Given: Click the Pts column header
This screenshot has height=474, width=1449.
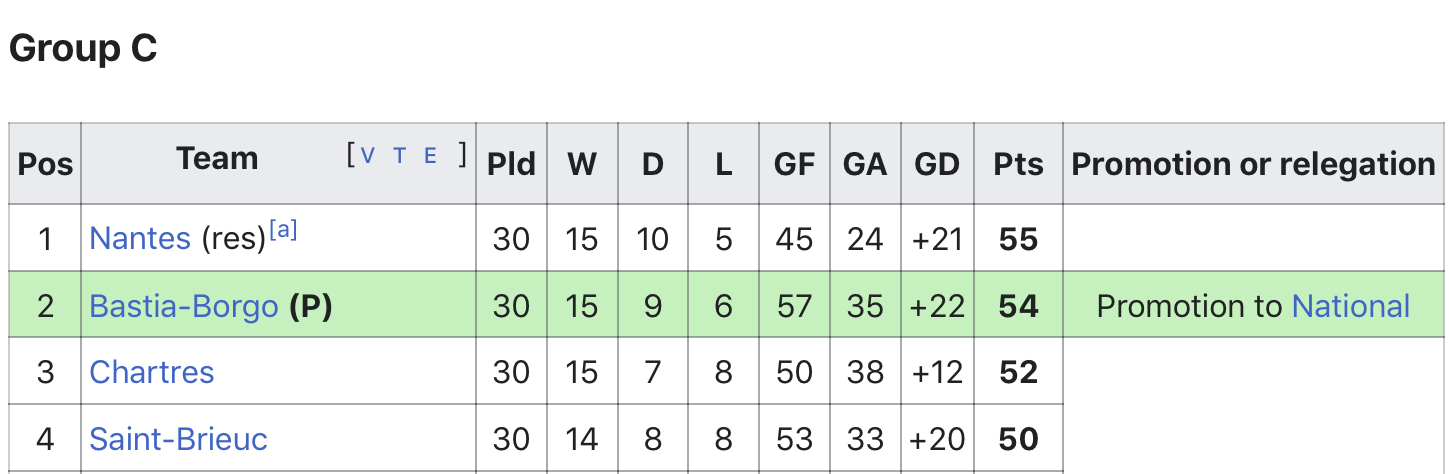Looking at the screenshot, I should (x=1019, y=164).
